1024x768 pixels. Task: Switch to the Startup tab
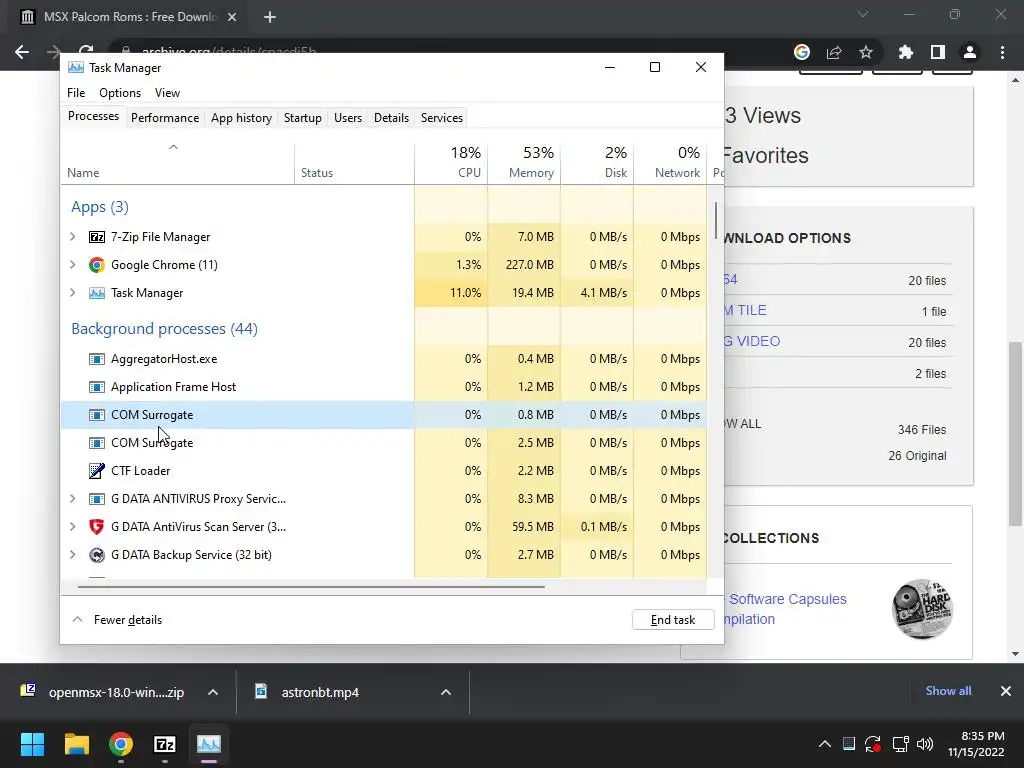pos(302,118)
